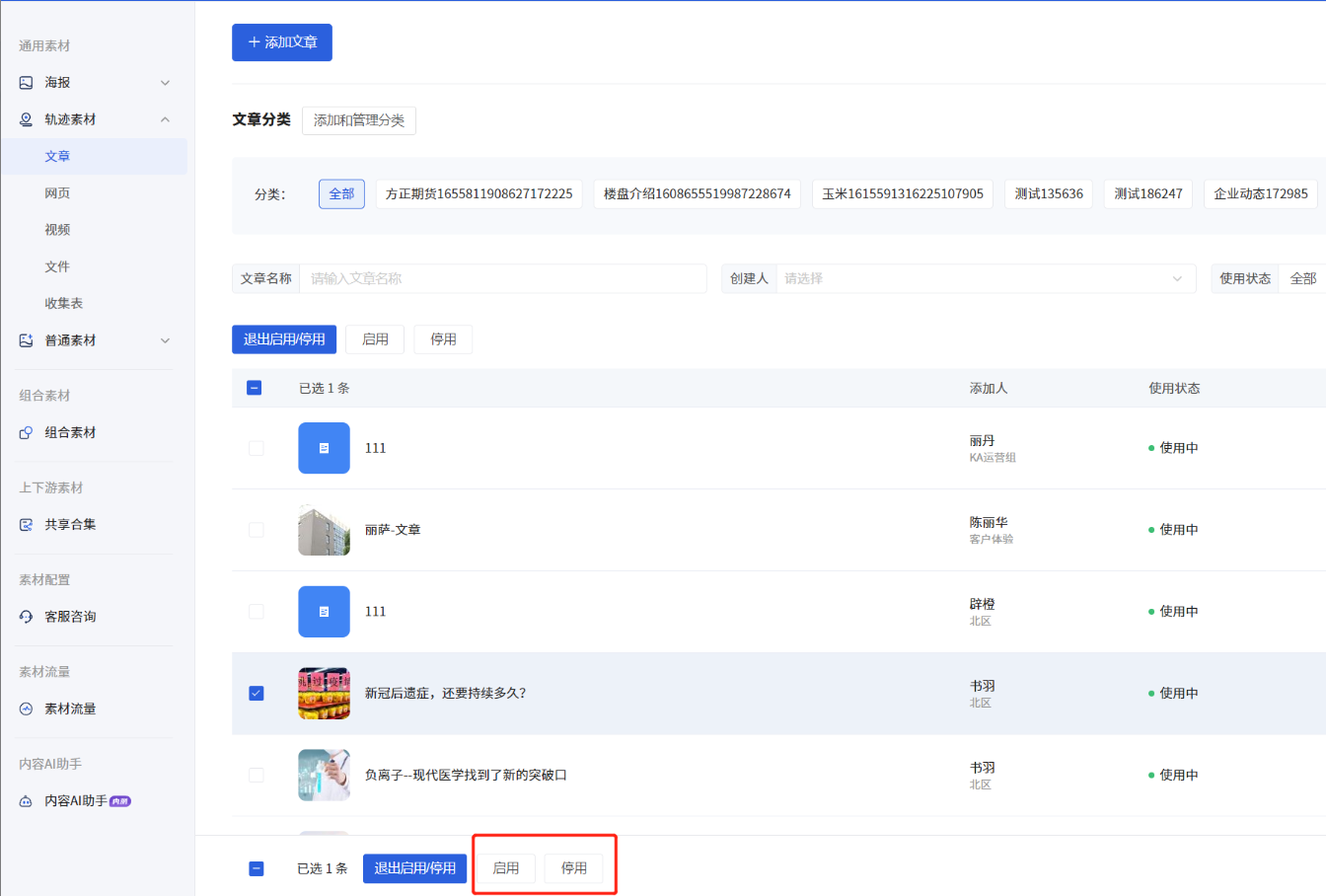This screenshot has height=896, width=1326.
Task: Check the box for 丽萨-文章 row
Action: 257,530
